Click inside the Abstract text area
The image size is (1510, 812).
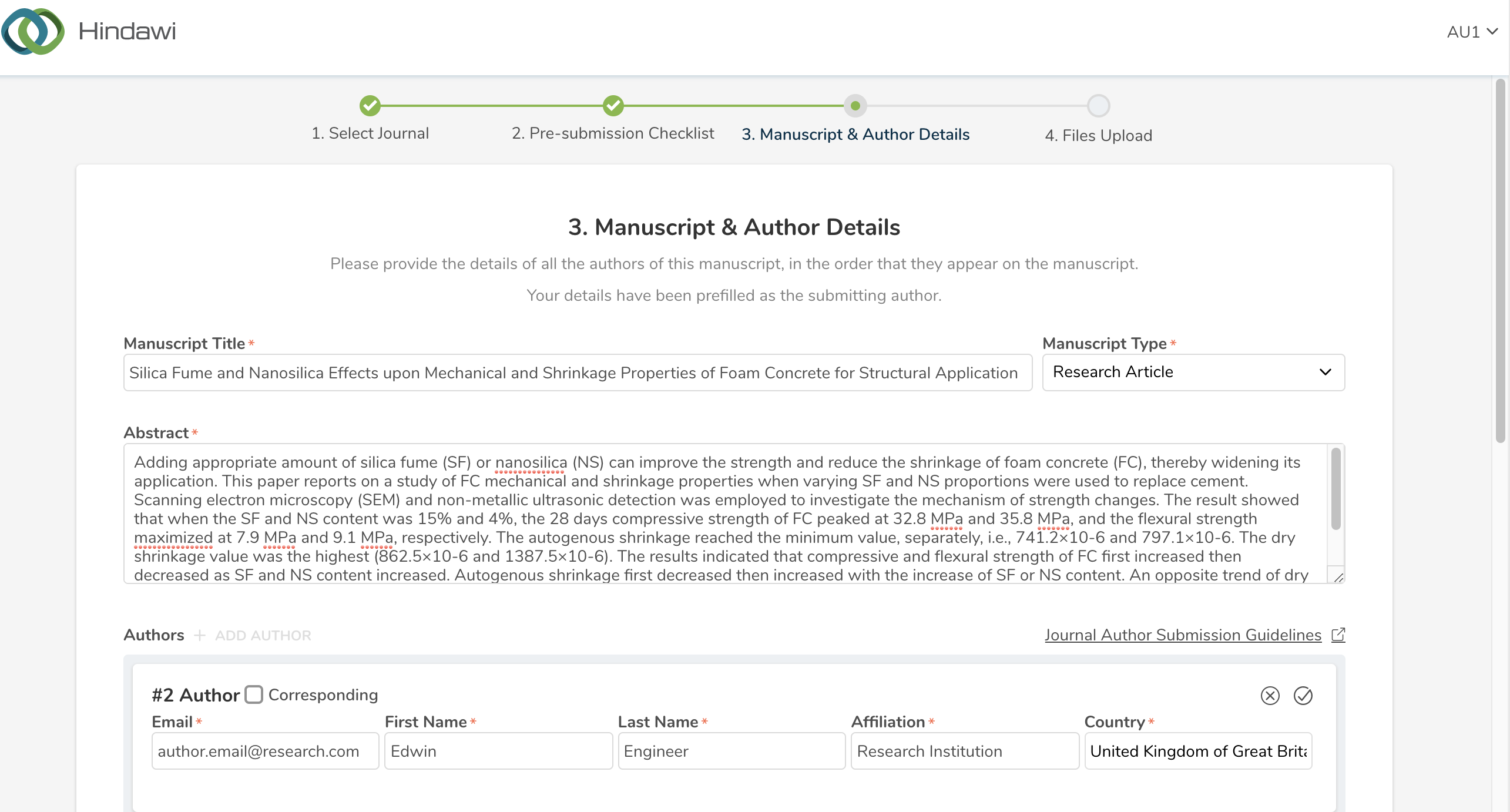(726, 514)
